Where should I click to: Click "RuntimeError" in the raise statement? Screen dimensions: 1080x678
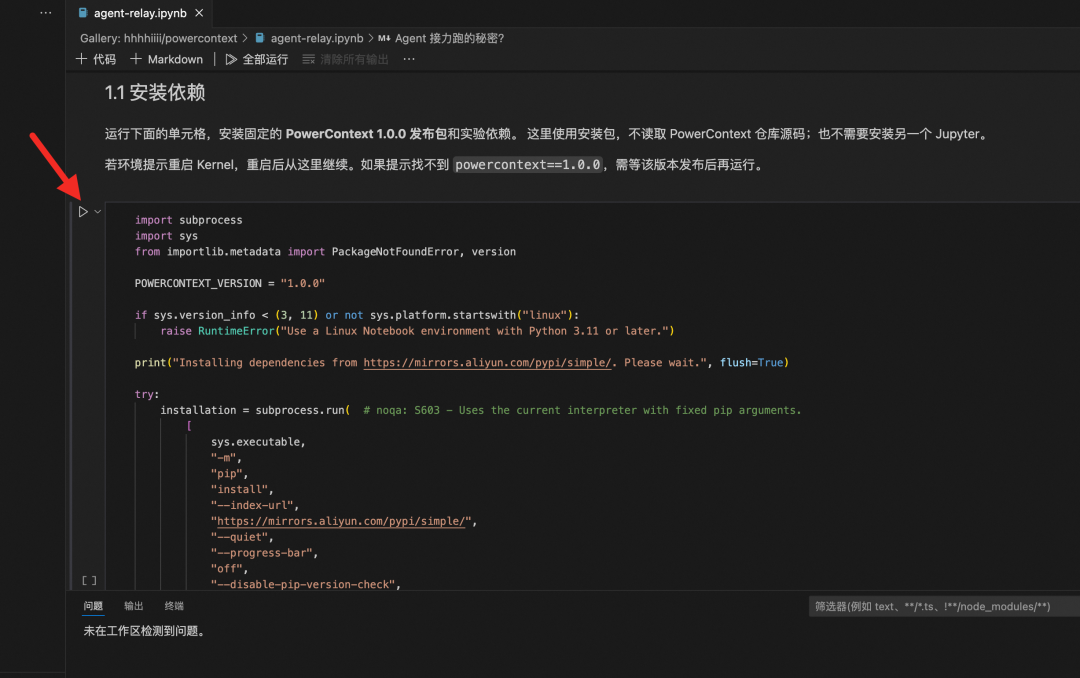pyautogui.click(x=236, y=331)
